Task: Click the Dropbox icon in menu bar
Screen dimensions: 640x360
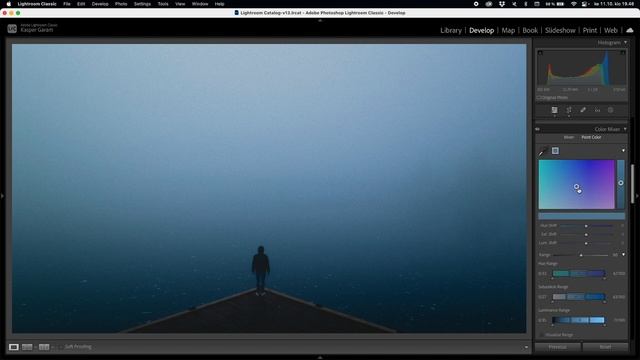Action: coord(502,4)
